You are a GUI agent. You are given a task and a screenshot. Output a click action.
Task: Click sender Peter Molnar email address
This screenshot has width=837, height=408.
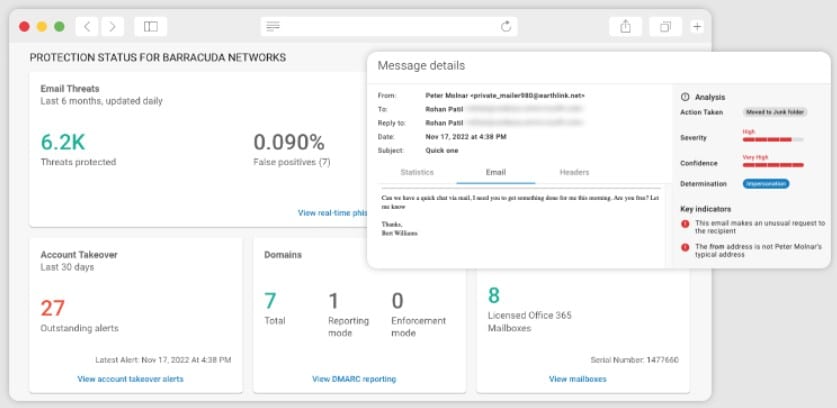click(505, 95)
